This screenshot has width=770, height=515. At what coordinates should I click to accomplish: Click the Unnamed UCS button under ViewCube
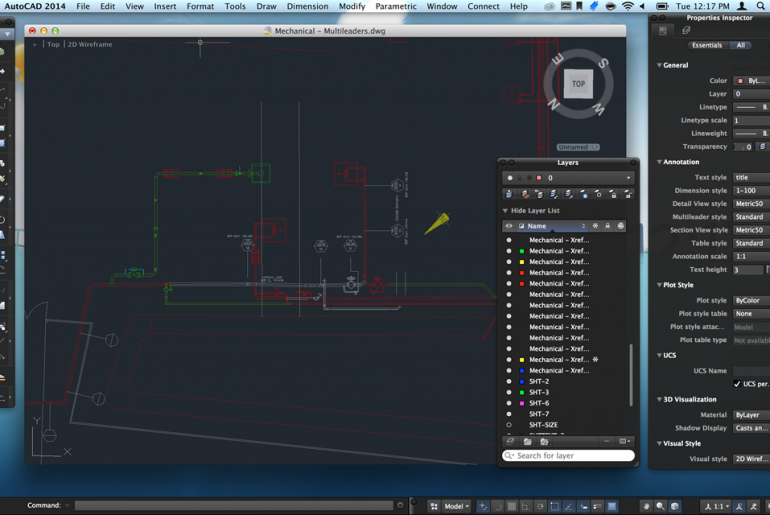click(577, 147)
